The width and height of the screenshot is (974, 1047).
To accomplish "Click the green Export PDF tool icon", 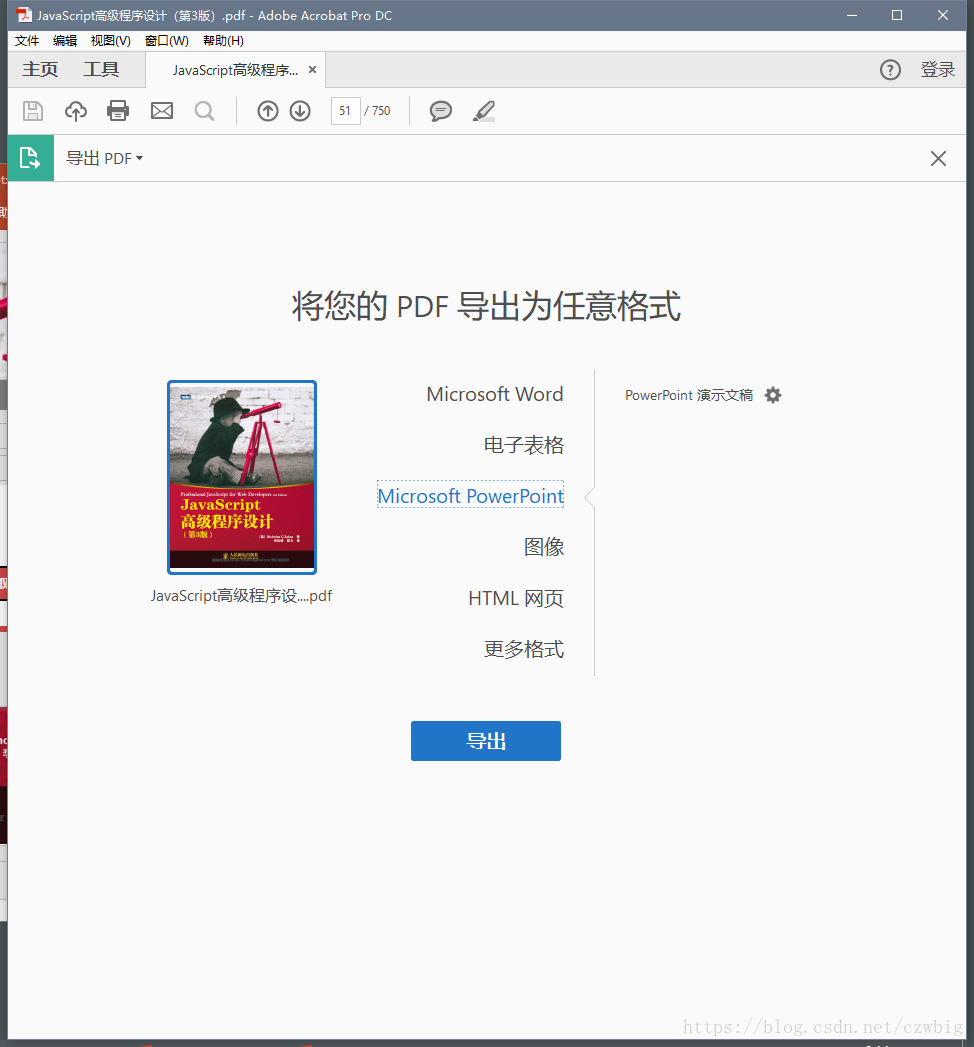I will pos(31,158).
